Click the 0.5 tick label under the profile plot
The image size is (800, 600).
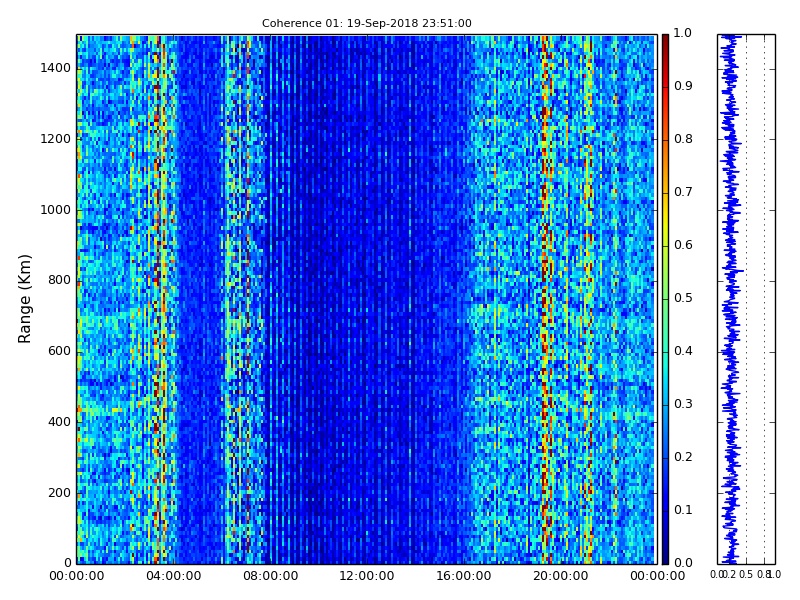tap(746, 574)
